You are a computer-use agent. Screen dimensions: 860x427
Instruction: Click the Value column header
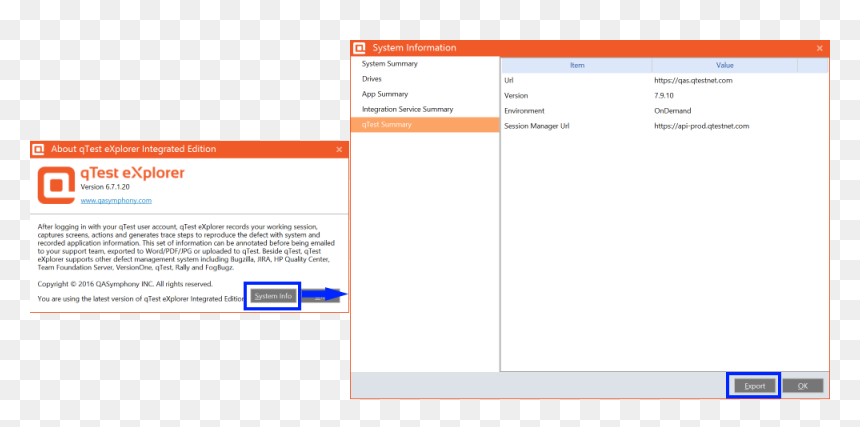coord(725,65)
